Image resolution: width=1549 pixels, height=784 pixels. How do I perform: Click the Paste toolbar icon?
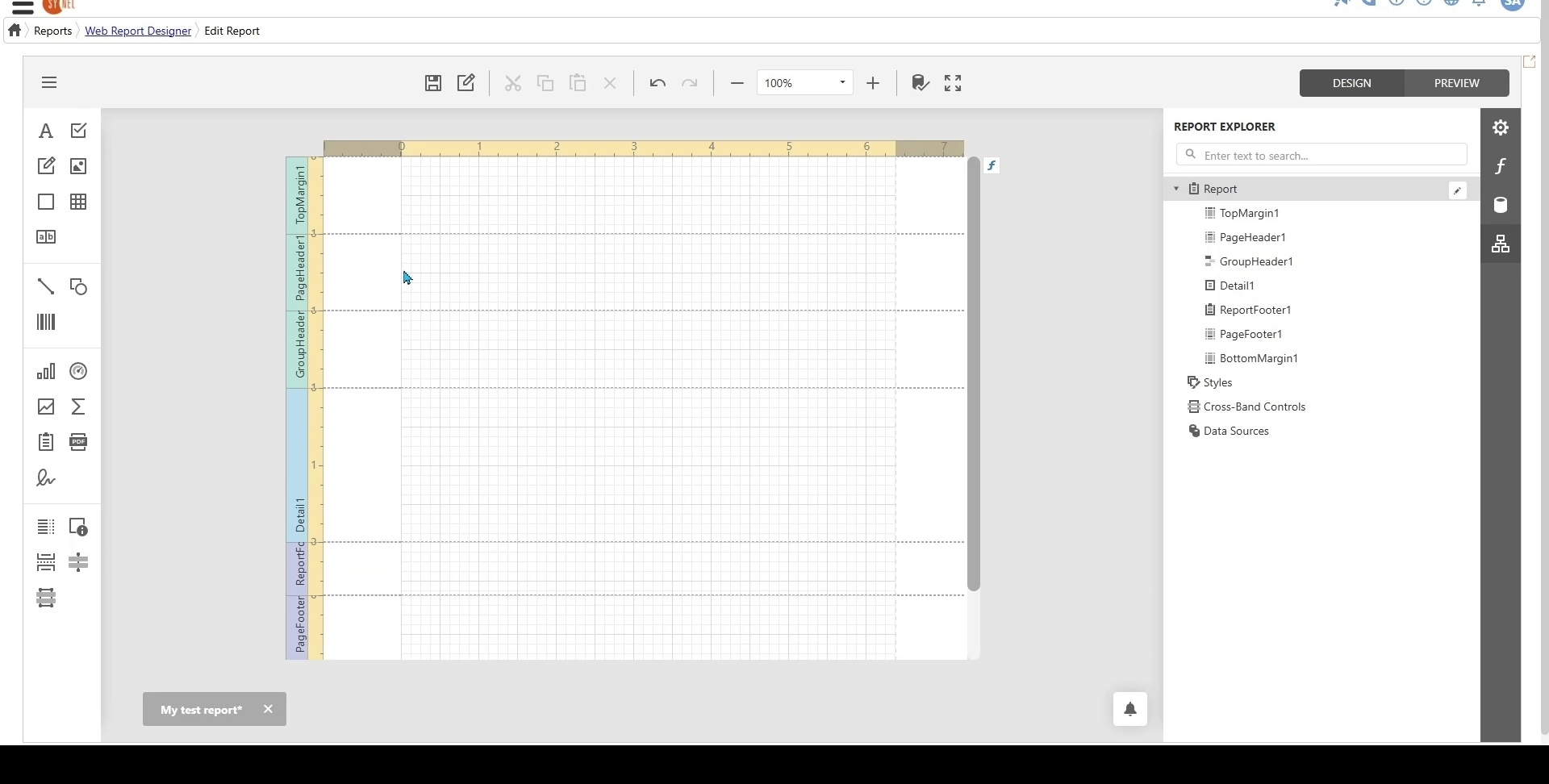(578, 83)
